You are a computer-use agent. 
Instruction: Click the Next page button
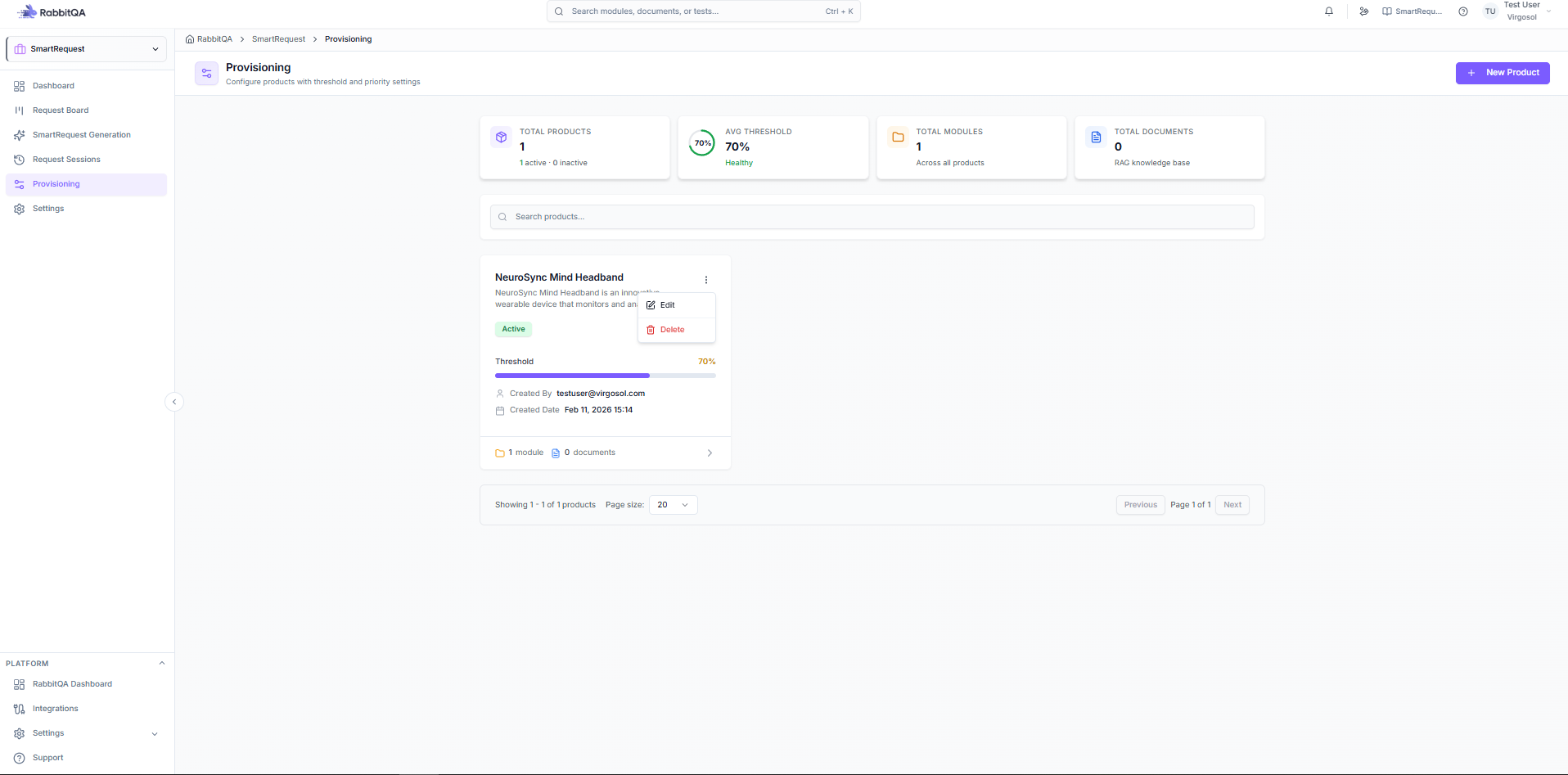pos(1232,505)
